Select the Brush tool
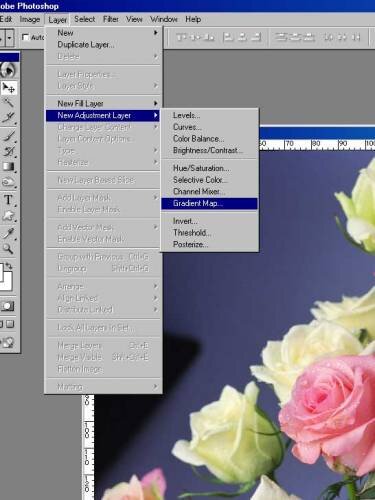 [x=8, y=136]
